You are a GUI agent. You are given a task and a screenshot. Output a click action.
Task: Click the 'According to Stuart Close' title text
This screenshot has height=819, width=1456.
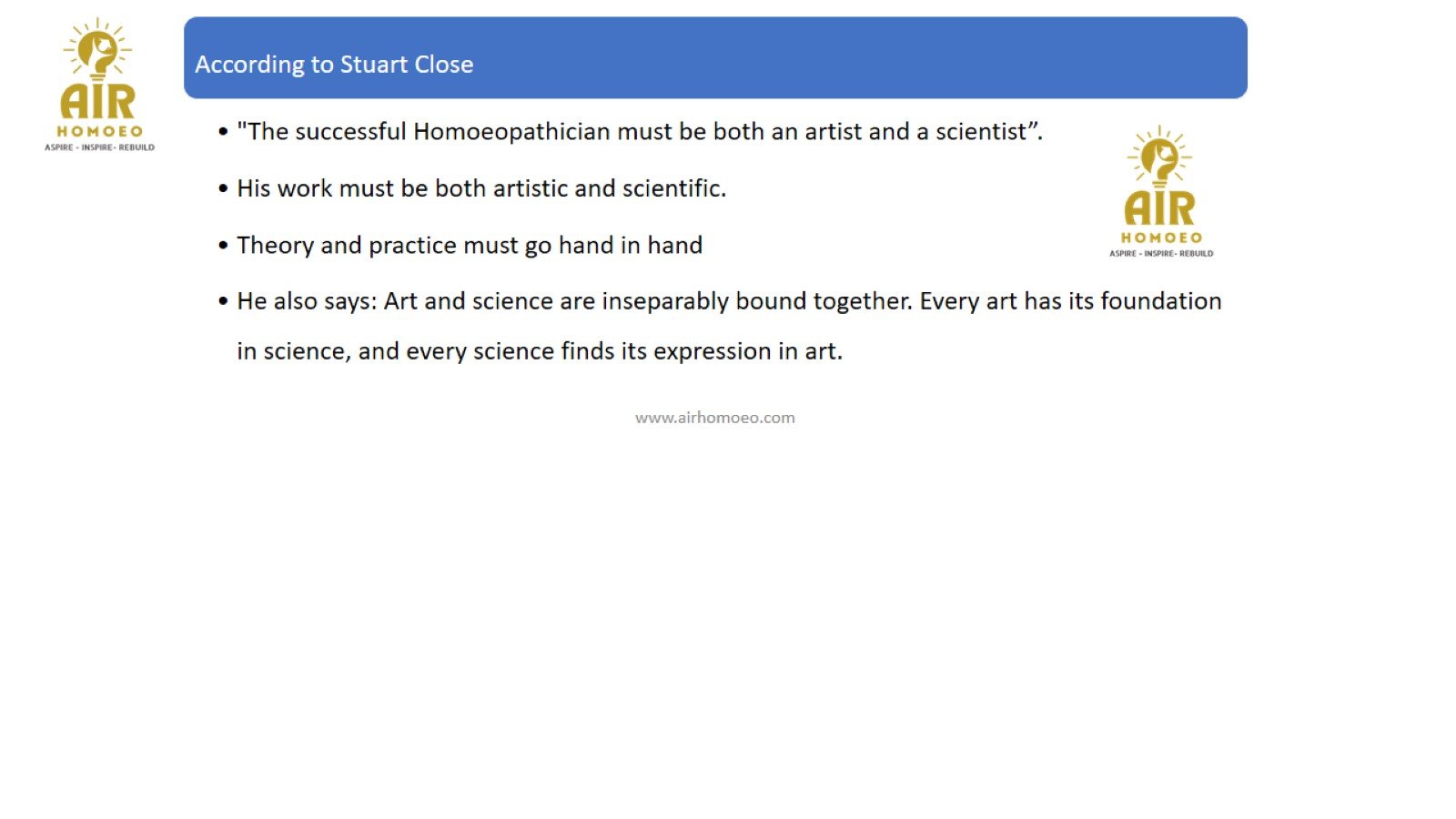(x=334, y=65)
